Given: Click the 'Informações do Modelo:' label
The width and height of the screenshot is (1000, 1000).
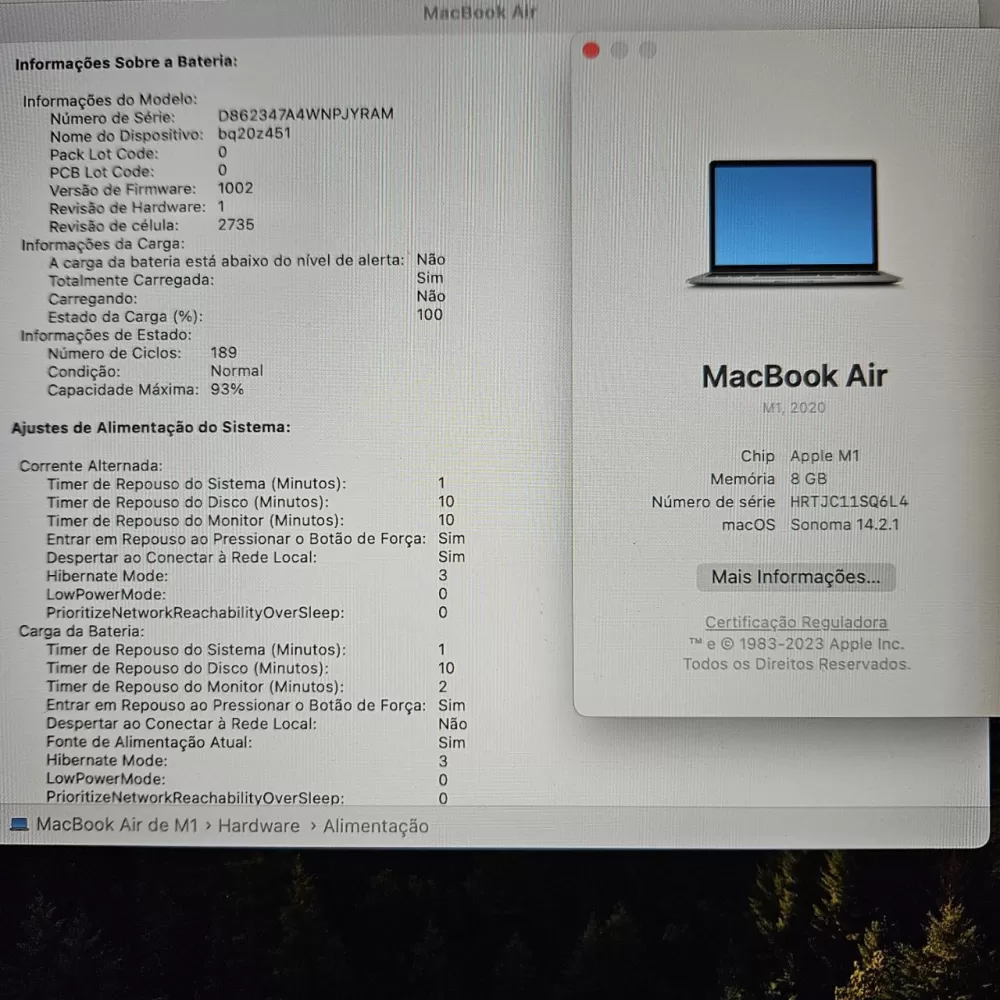Looking at the screenshot, I should click(x=110, y=100).
